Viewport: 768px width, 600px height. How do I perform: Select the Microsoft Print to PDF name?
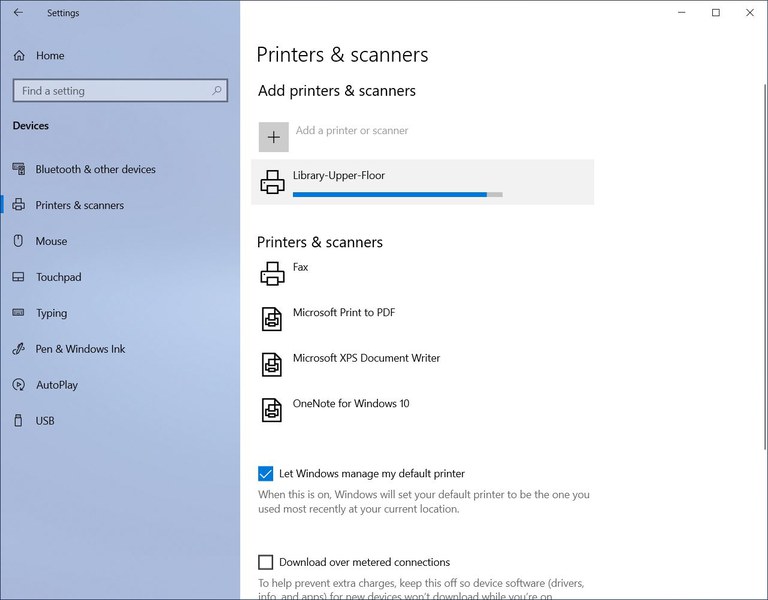(x=344, y=312)
